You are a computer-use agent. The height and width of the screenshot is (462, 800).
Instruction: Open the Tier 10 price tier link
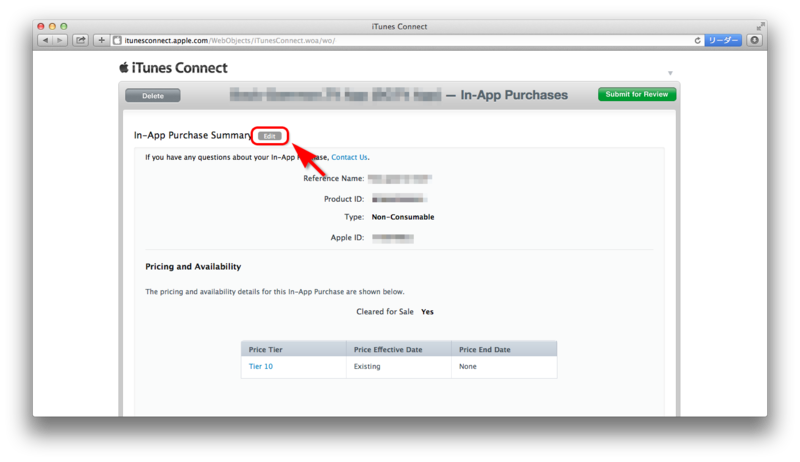261,366
